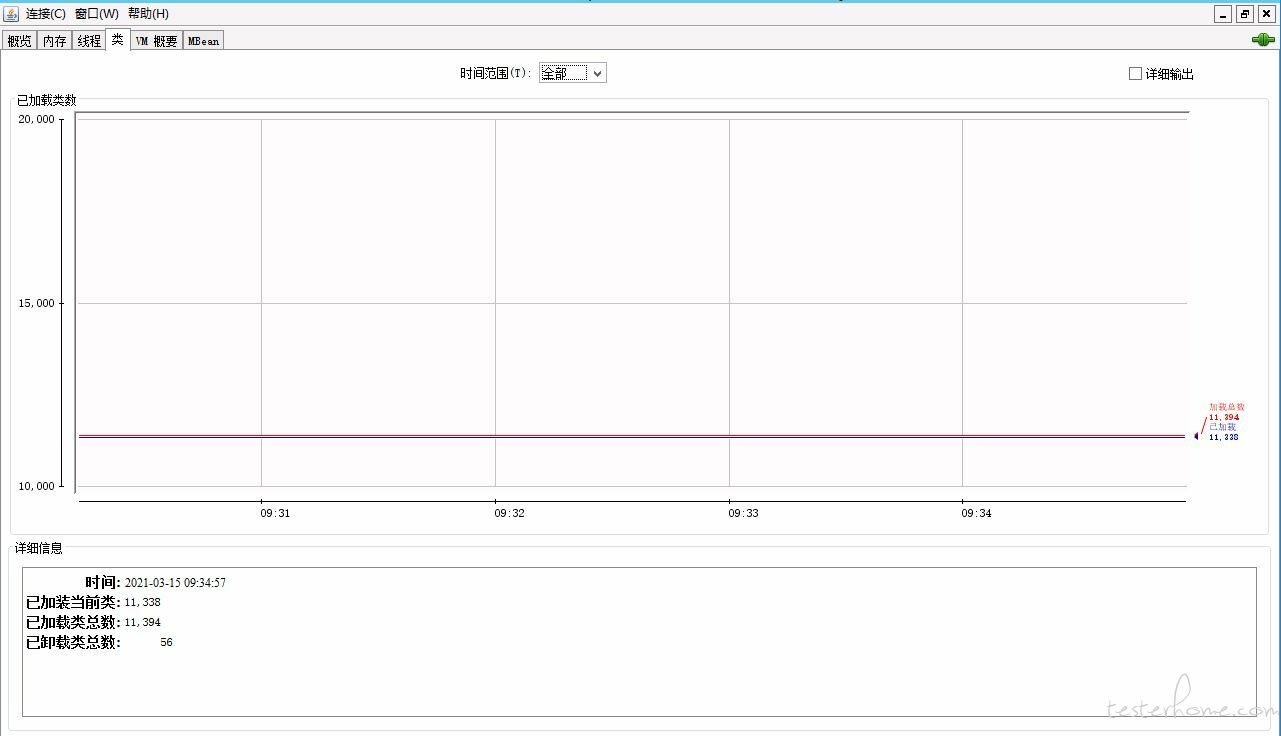Viewport: 1281px width, 736px height.
Task: Click the timestamp 2021-03-15 09:34:57
Action: [x=175, y=582]
